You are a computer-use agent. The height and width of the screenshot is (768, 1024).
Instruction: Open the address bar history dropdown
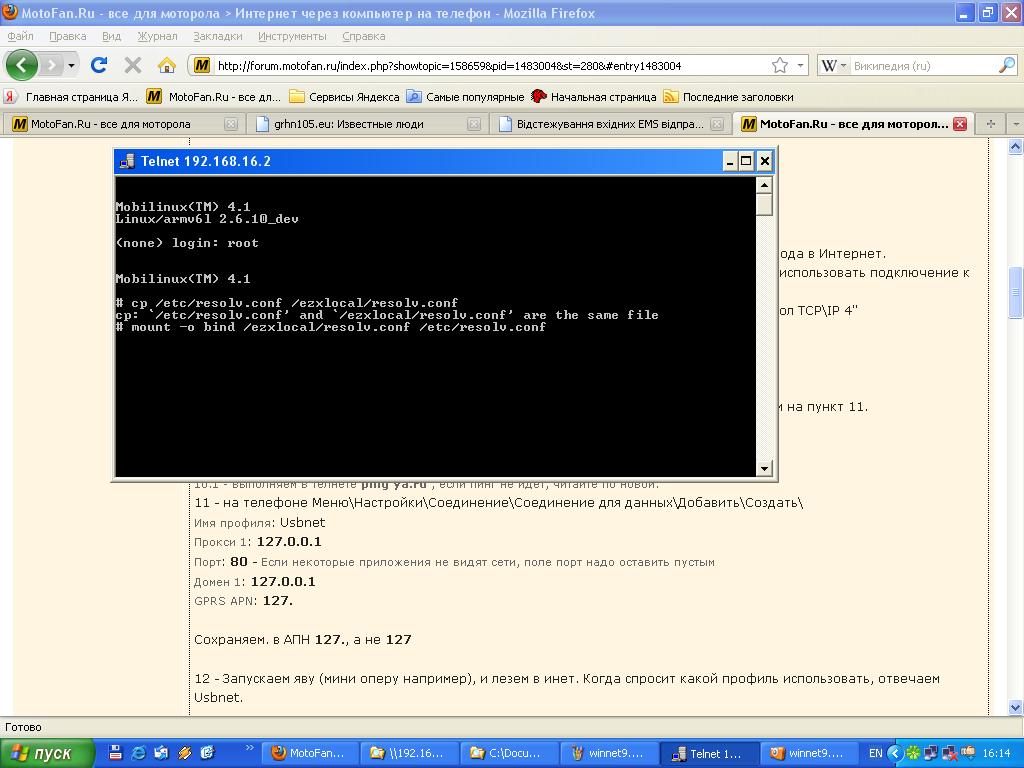[x=800, y=65]
